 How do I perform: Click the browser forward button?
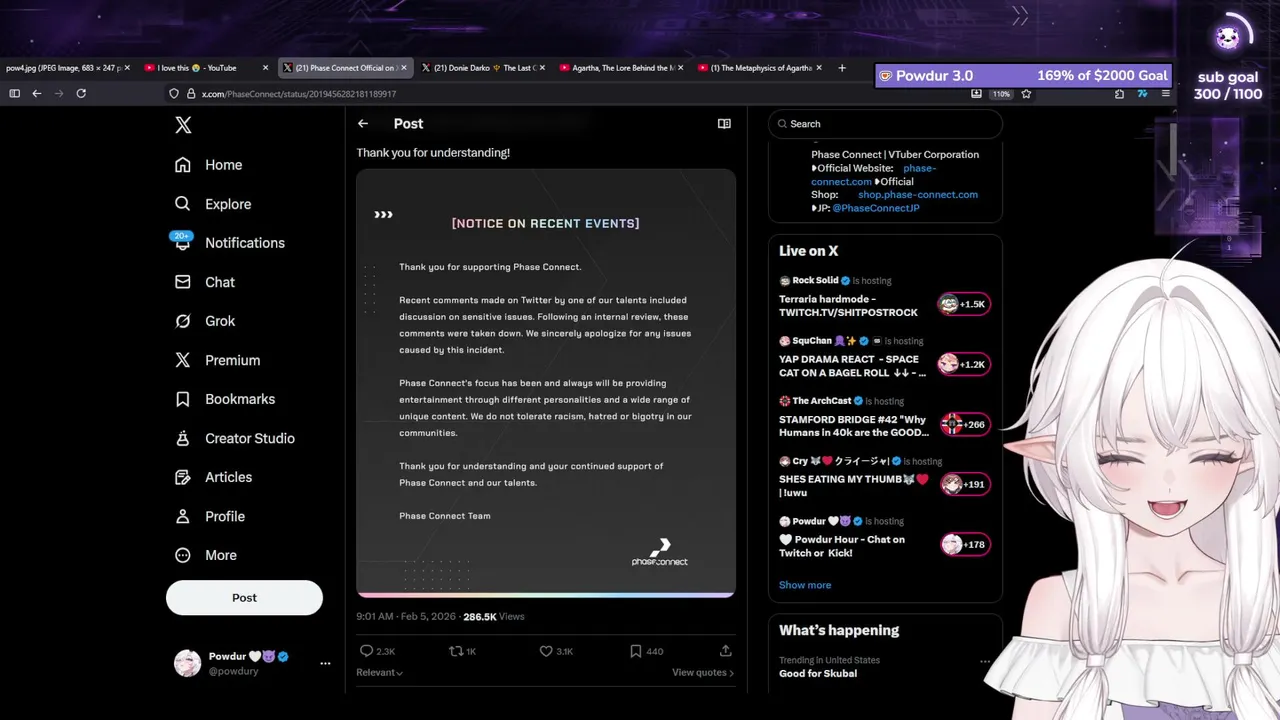click(x=59, y=93)
